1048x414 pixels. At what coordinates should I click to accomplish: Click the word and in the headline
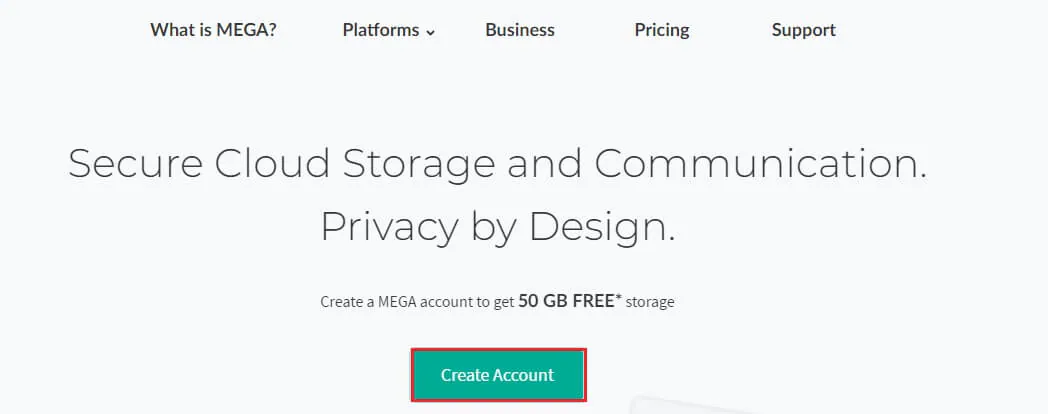tap(545, 164)
